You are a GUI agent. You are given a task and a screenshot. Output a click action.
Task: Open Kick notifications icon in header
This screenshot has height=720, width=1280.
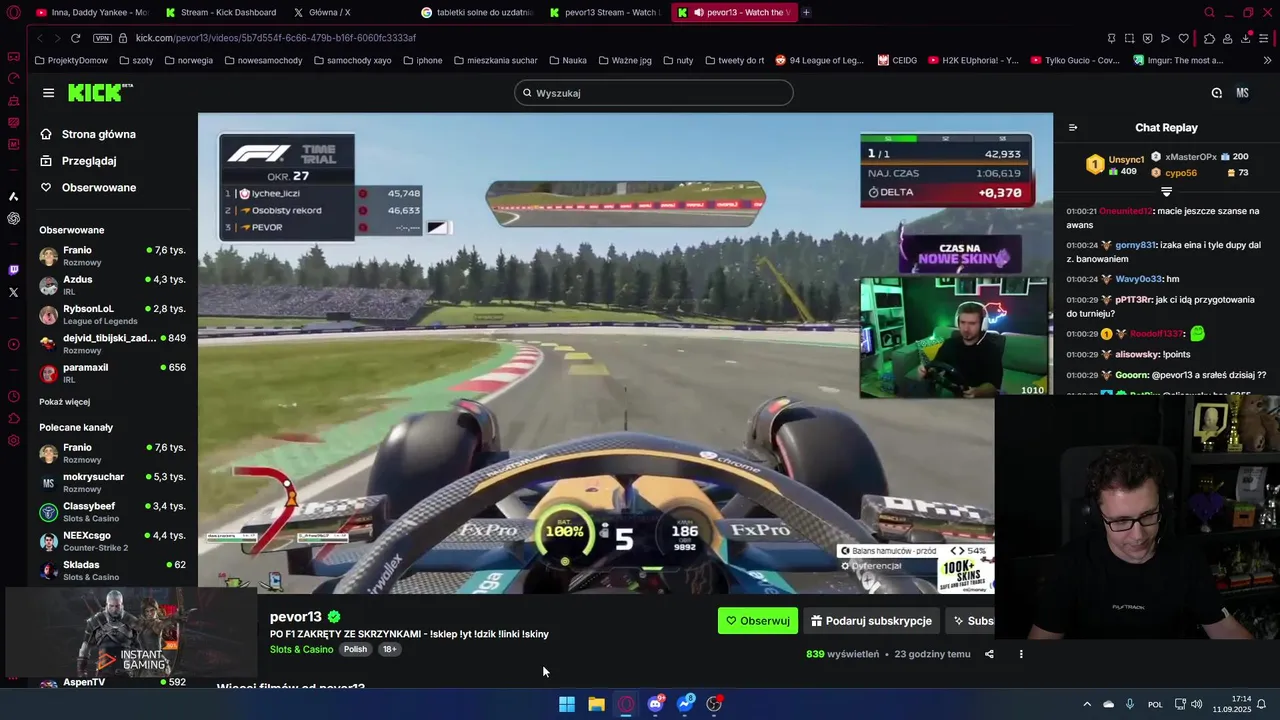1217,93
